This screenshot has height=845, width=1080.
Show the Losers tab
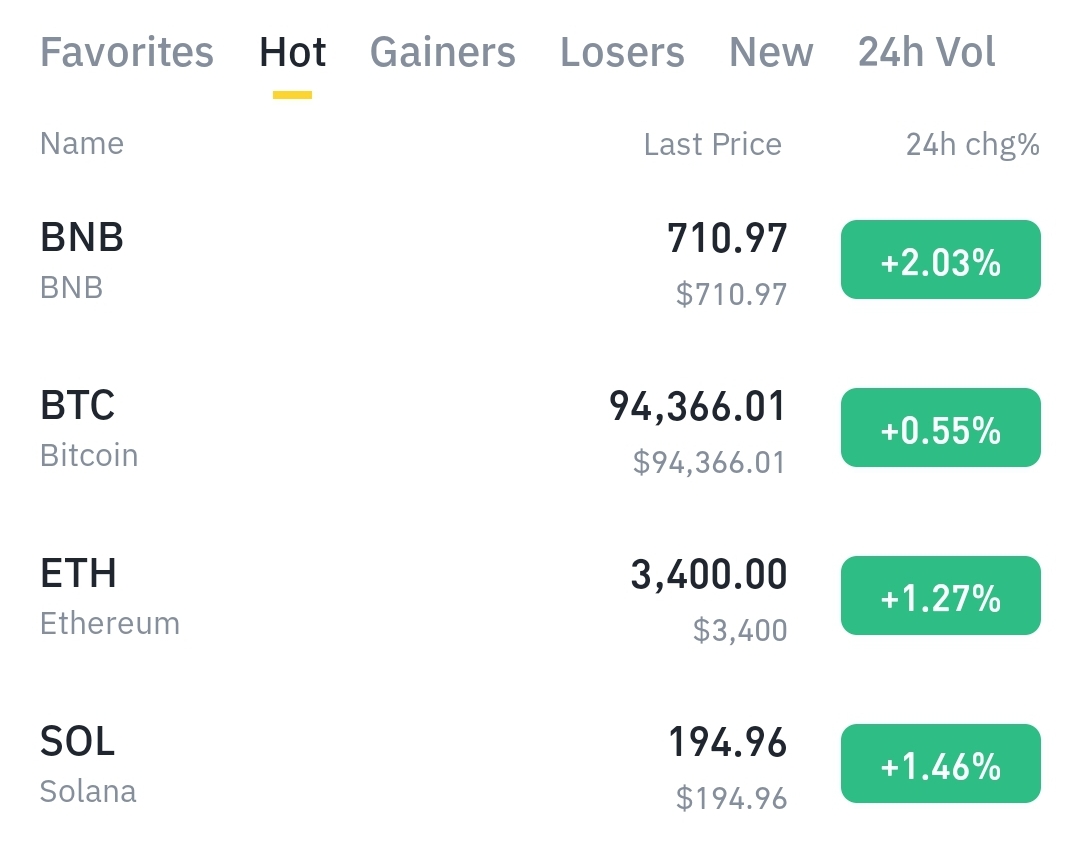[622, 52]
